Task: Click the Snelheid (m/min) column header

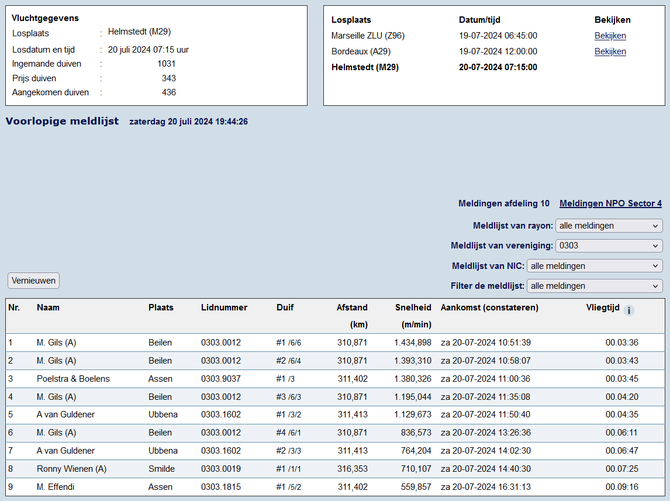Action: point(413,315)
